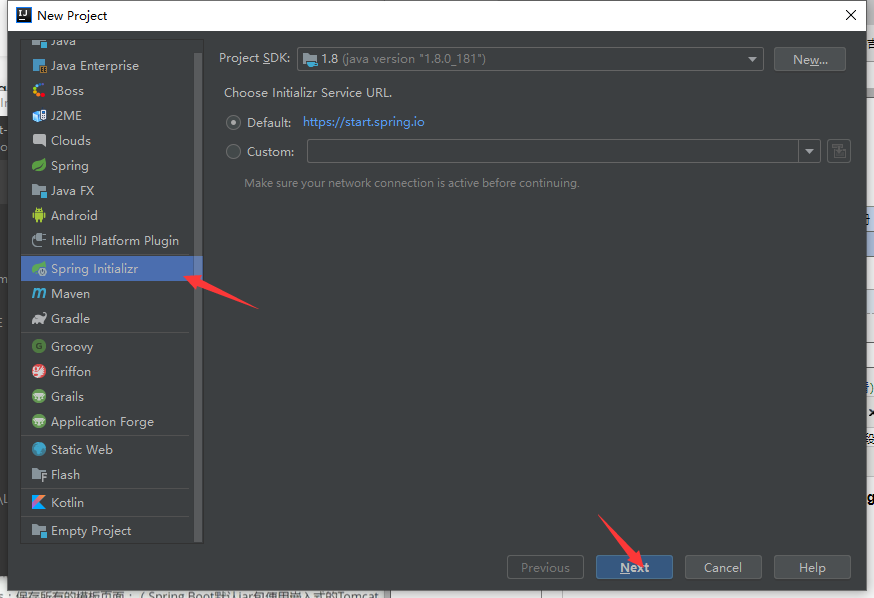Expand the Custom URL history dropdown arrow
The image size is (874, 598).
click(809, 151)
